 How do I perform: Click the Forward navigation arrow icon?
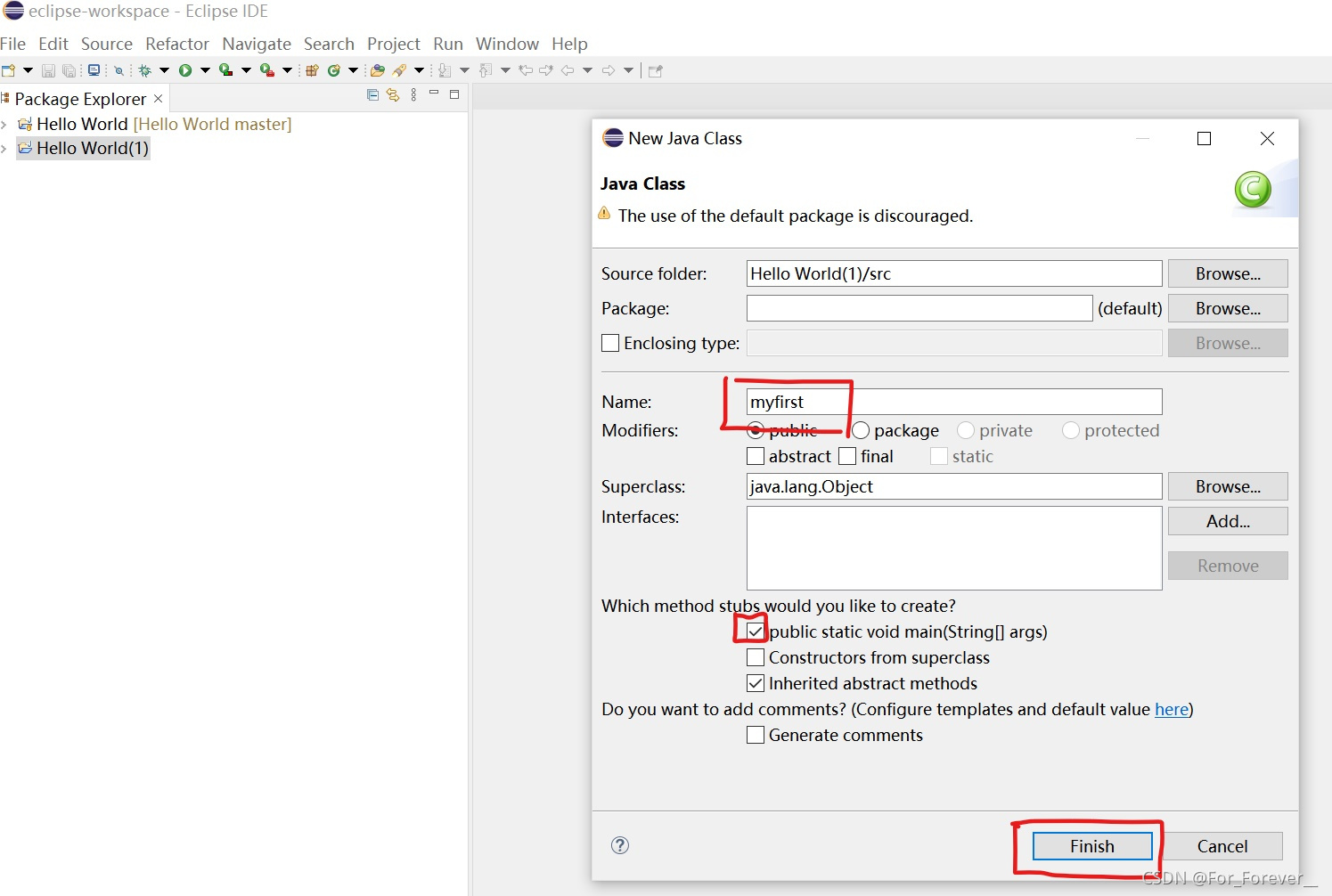pyautogui.click(x=609, y=70)
